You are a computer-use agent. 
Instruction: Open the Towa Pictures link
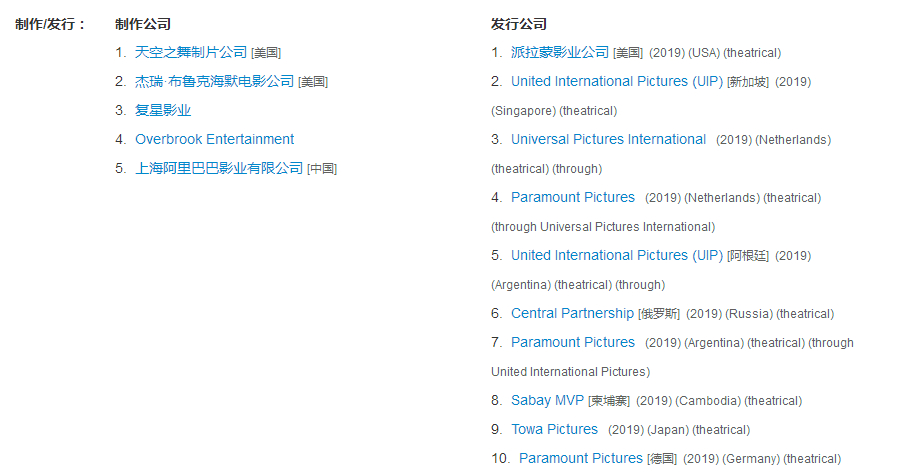554,429
